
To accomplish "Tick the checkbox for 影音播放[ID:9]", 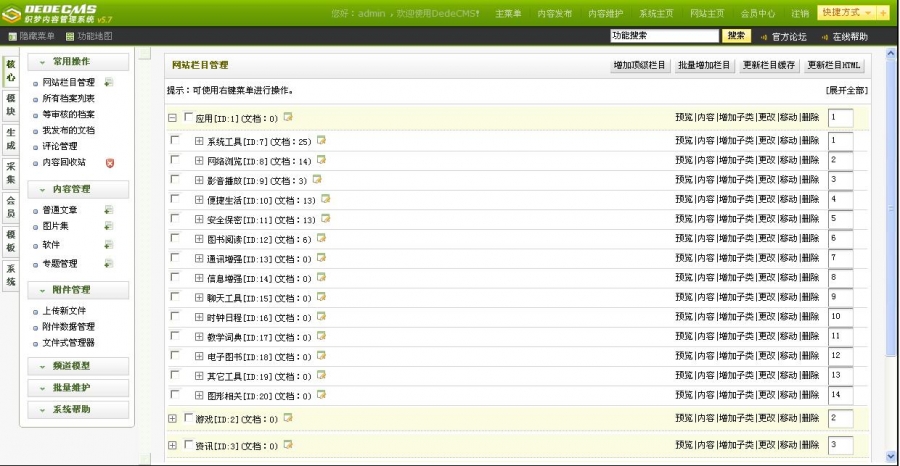I will [175, 179].
